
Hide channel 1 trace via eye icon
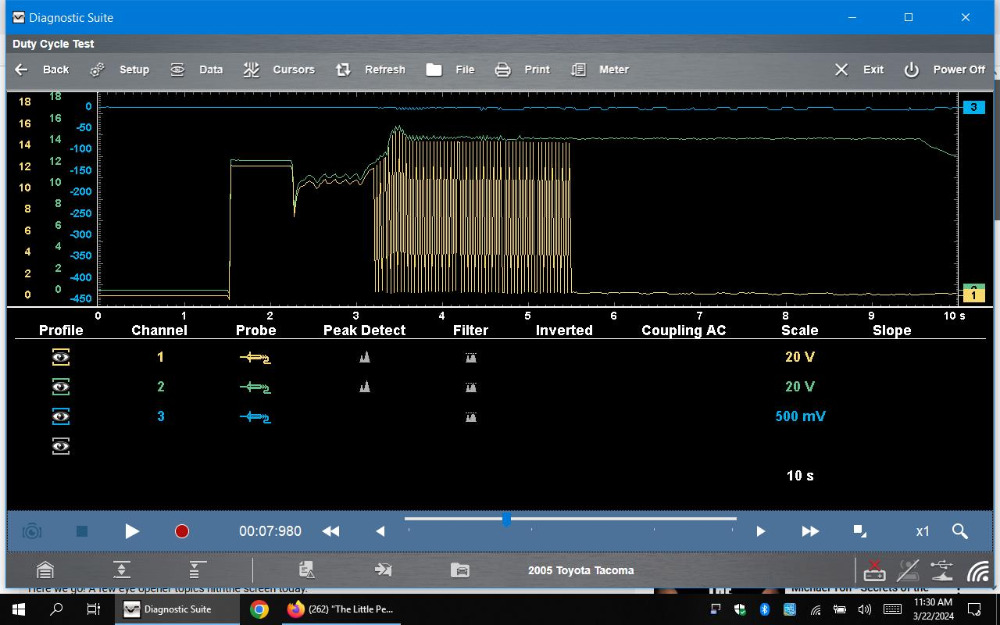(x=61, y=357)
